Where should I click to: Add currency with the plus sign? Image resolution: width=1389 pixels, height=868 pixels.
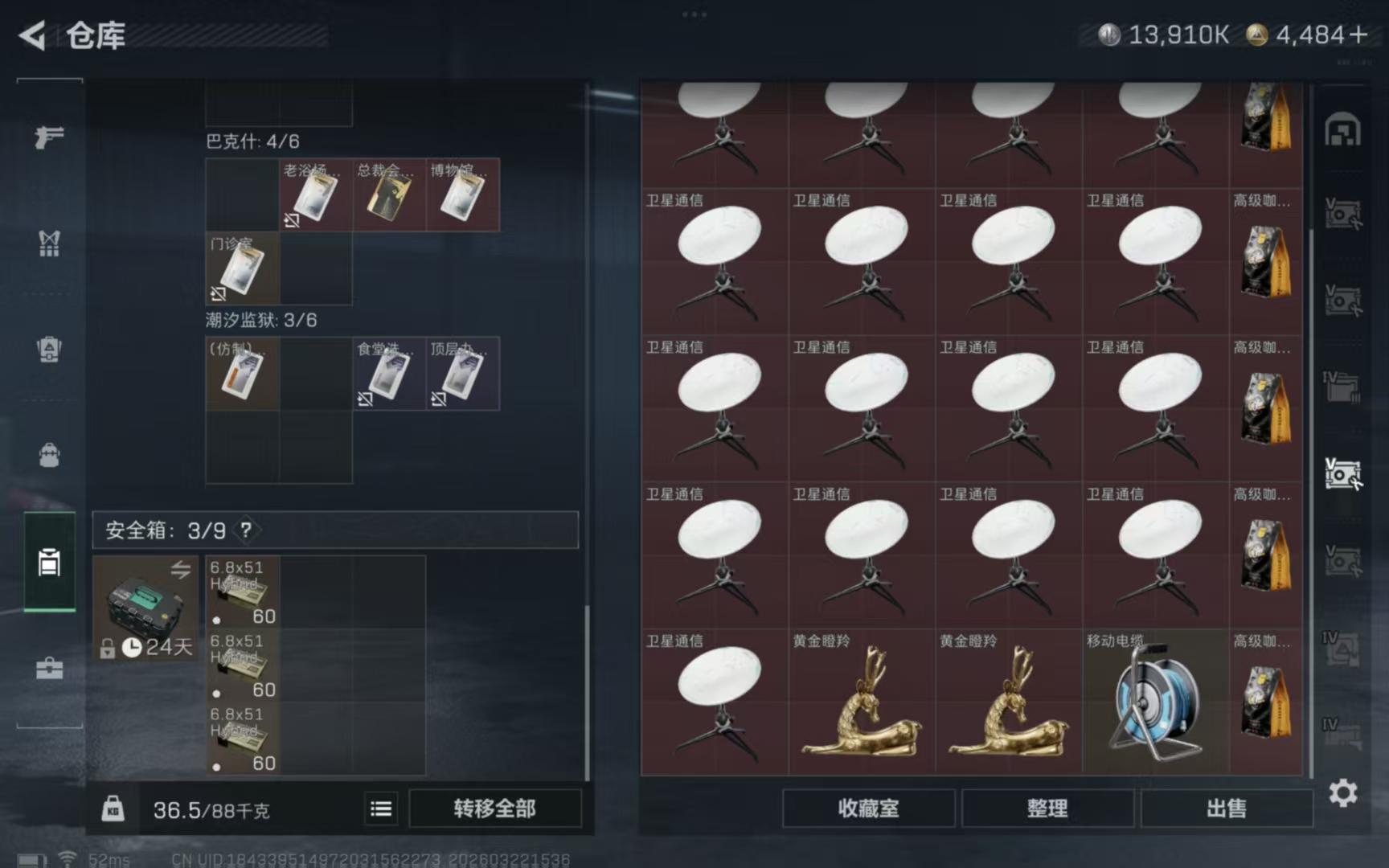1358,35
